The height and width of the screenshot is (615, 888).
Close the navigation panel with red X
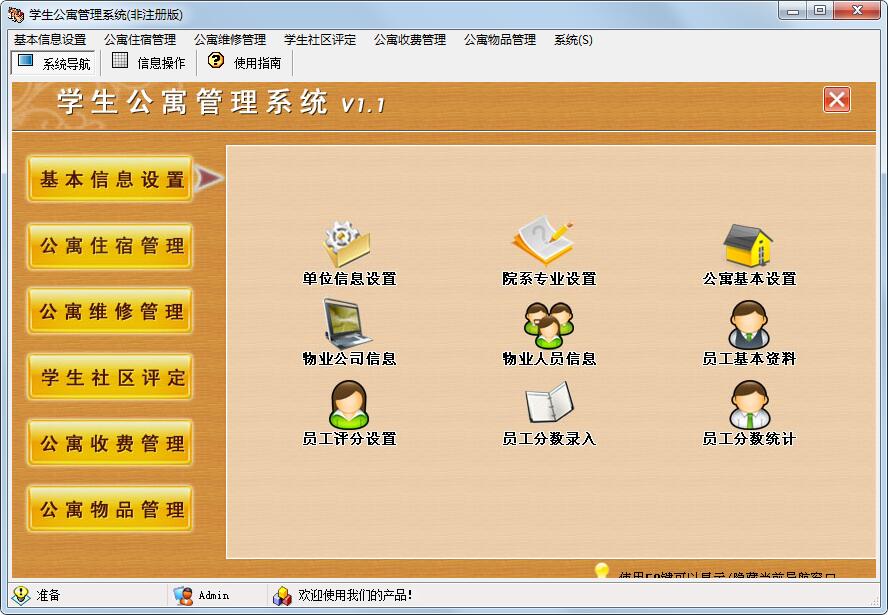[x=835, y=99]
